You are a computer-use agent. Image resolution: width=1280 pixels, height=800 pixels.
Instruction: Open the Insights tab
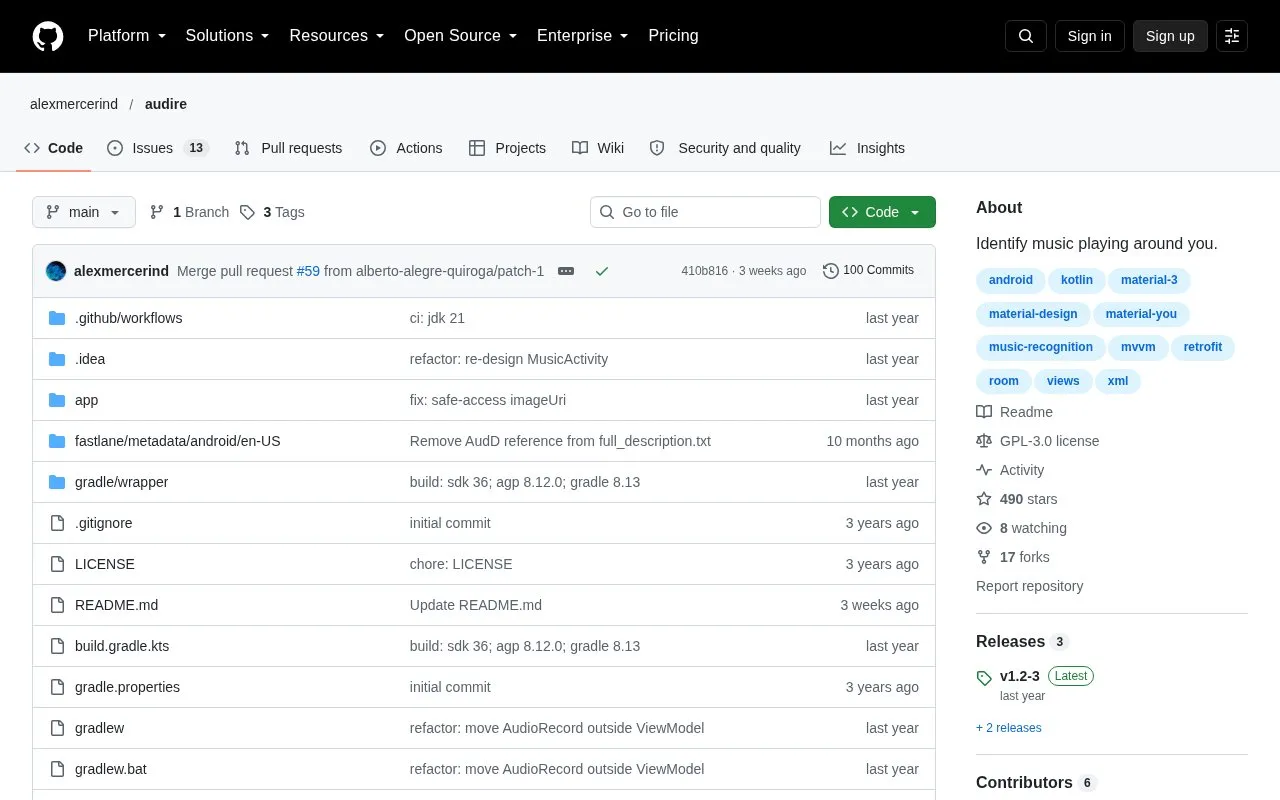pos(867,148)
